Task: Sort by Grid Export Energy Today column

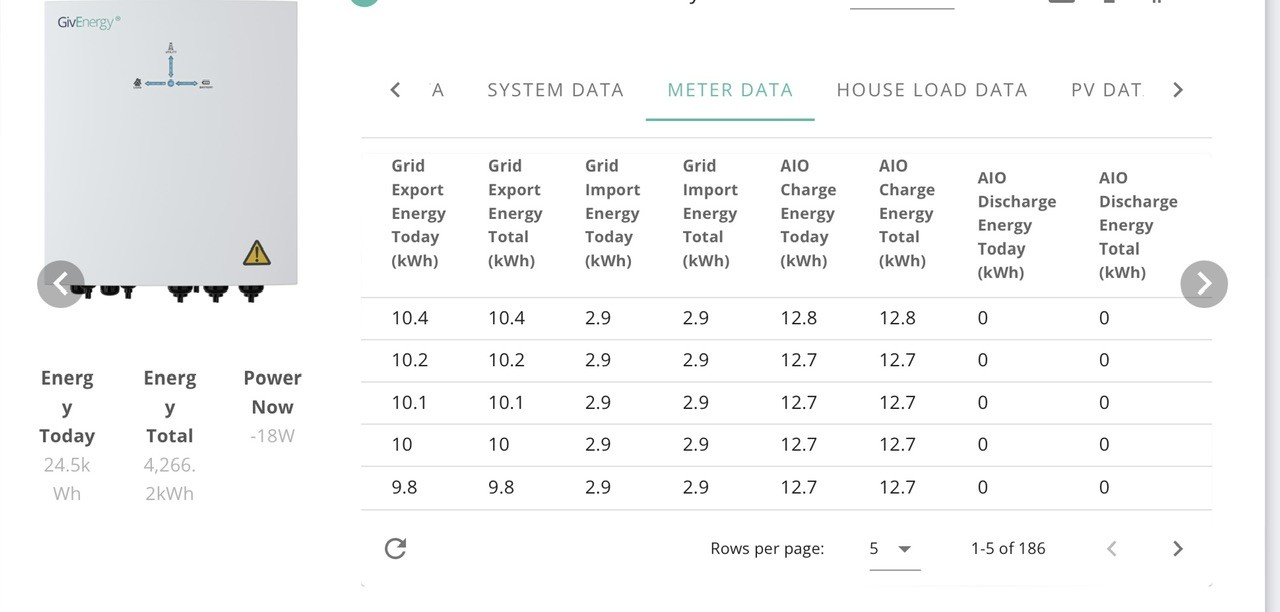Action: point(419,213)
